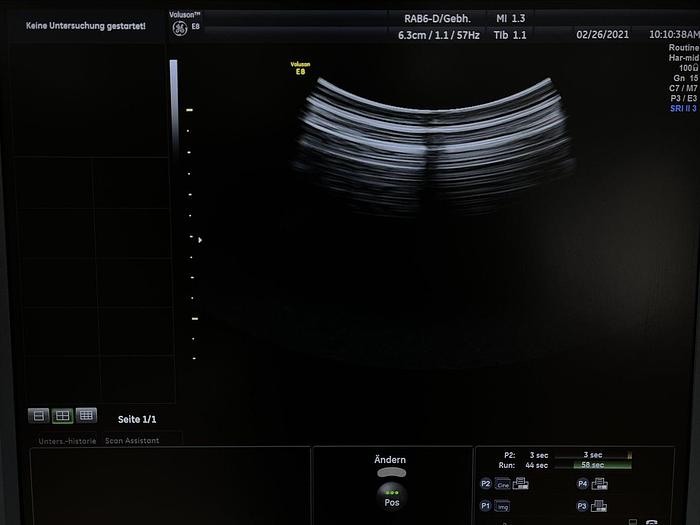
Task: Click the 'TIb 1.1' value
Action: pos(510,35)
